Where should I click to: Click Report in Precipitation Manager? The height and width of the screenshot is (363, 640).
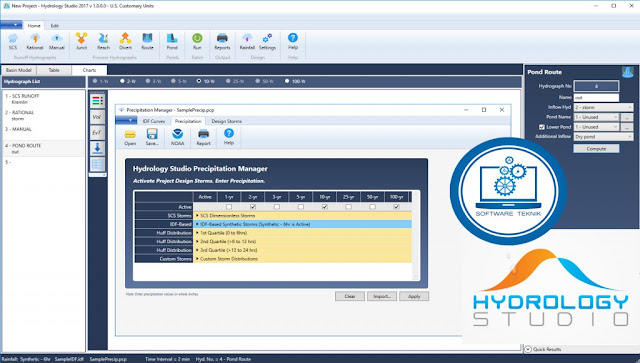203,137
